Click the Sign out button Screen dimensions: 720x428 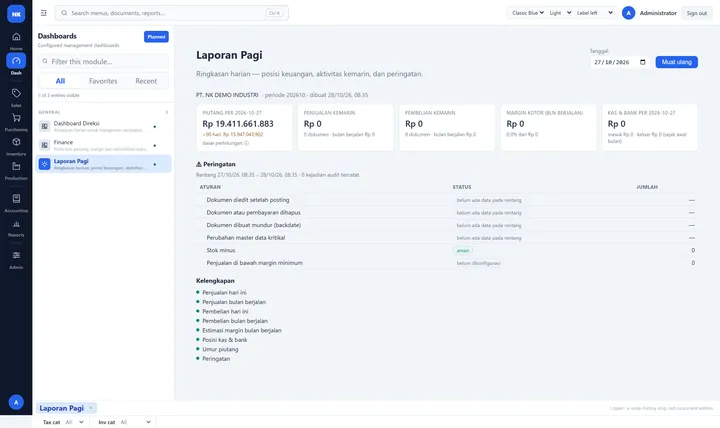pos(697,13)
